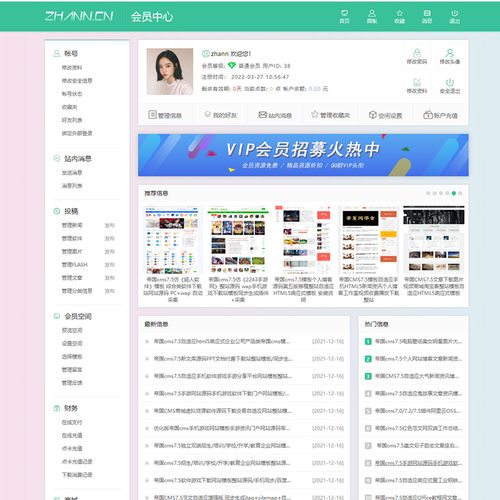Open 下载消费记录 in the sidebar
The width and height of the screenshot is (500, 500).
77,474
